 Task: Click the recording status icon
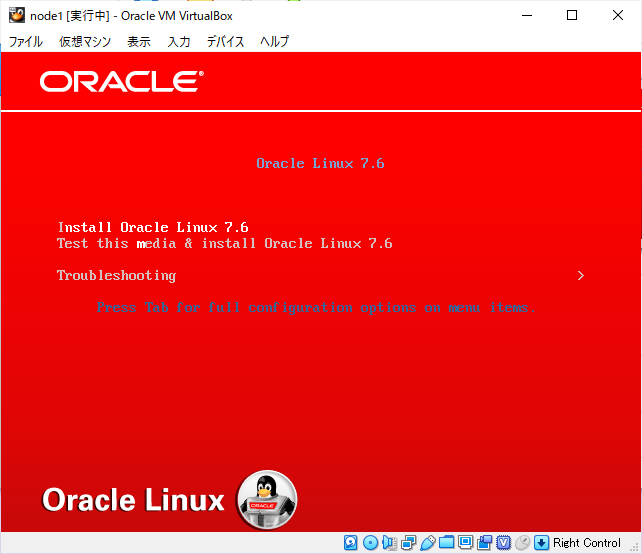tap(484, 543)
